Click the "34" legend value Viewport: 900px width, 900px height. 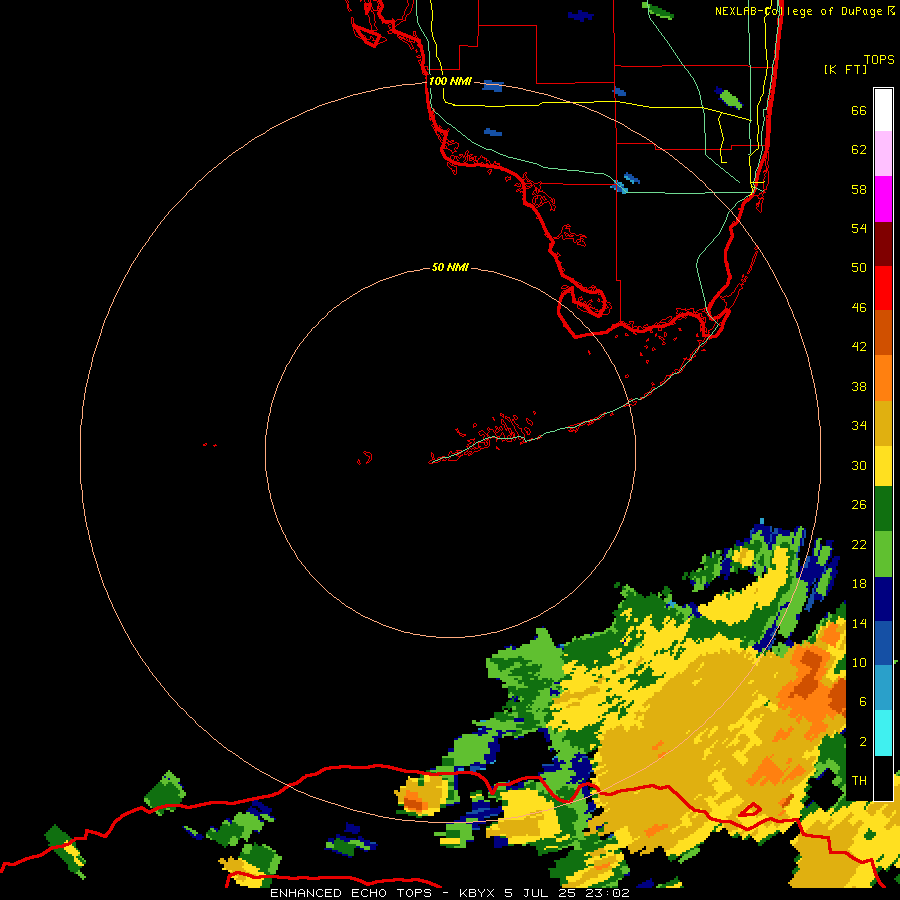[859, 426]
